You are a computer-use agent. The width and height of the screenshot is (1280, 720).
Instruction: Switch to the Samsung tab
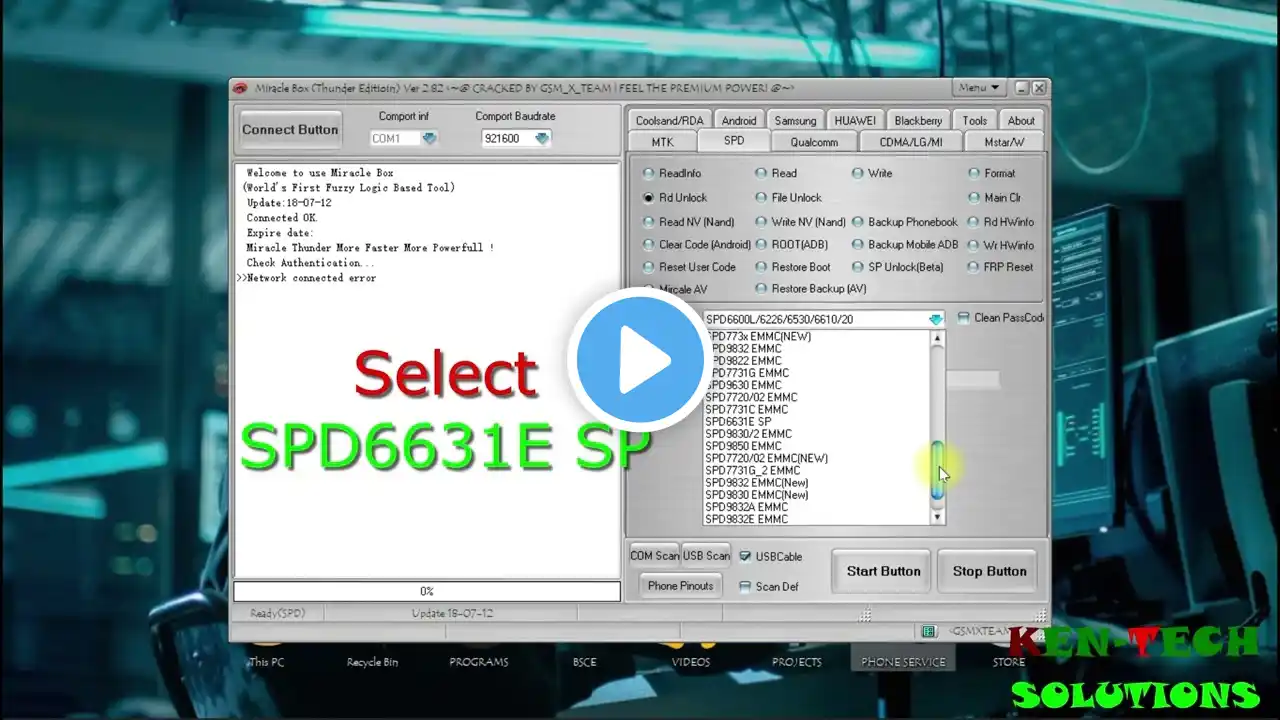[x=795, y=120]
